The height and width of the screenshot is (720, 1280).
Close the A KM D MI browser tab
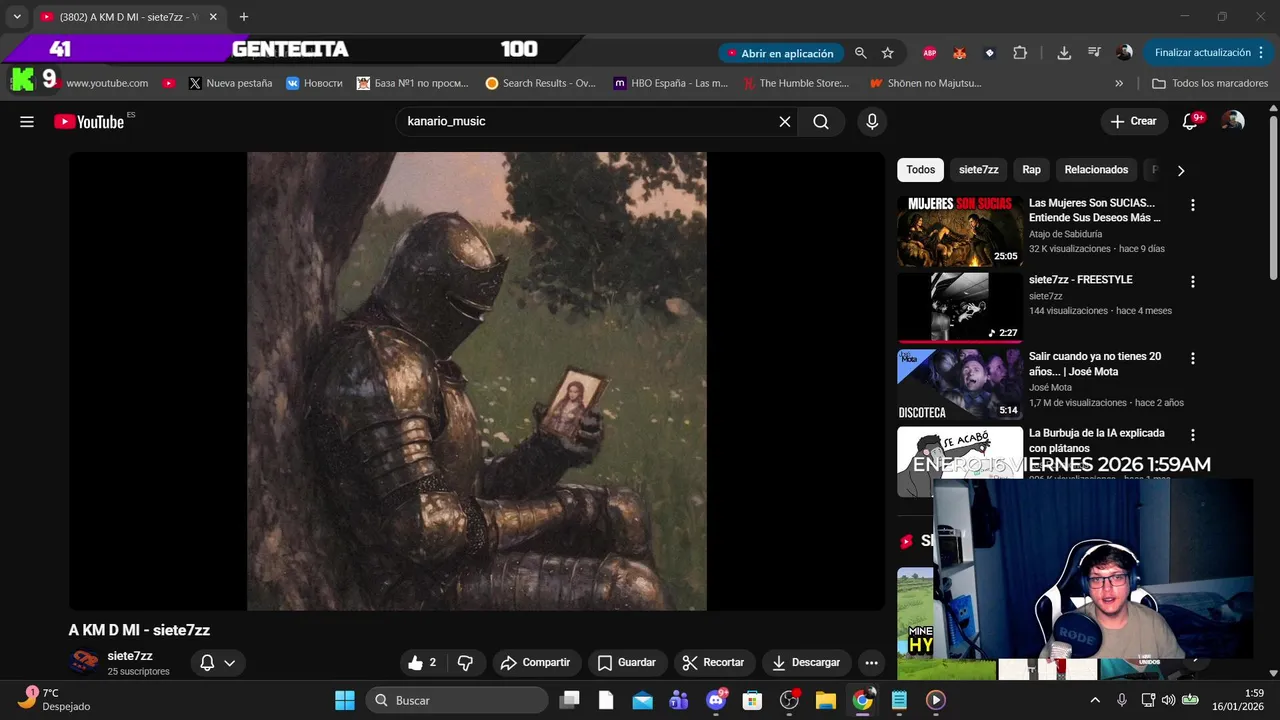pos(213,17)
